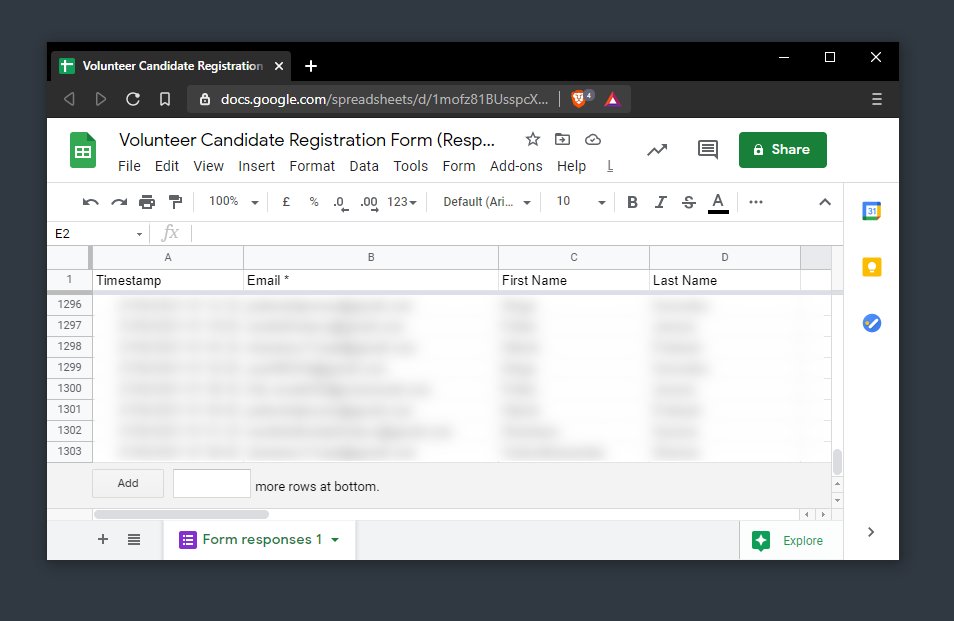
Task: Open the Google Keep side panel
Action: click(871, 267)
